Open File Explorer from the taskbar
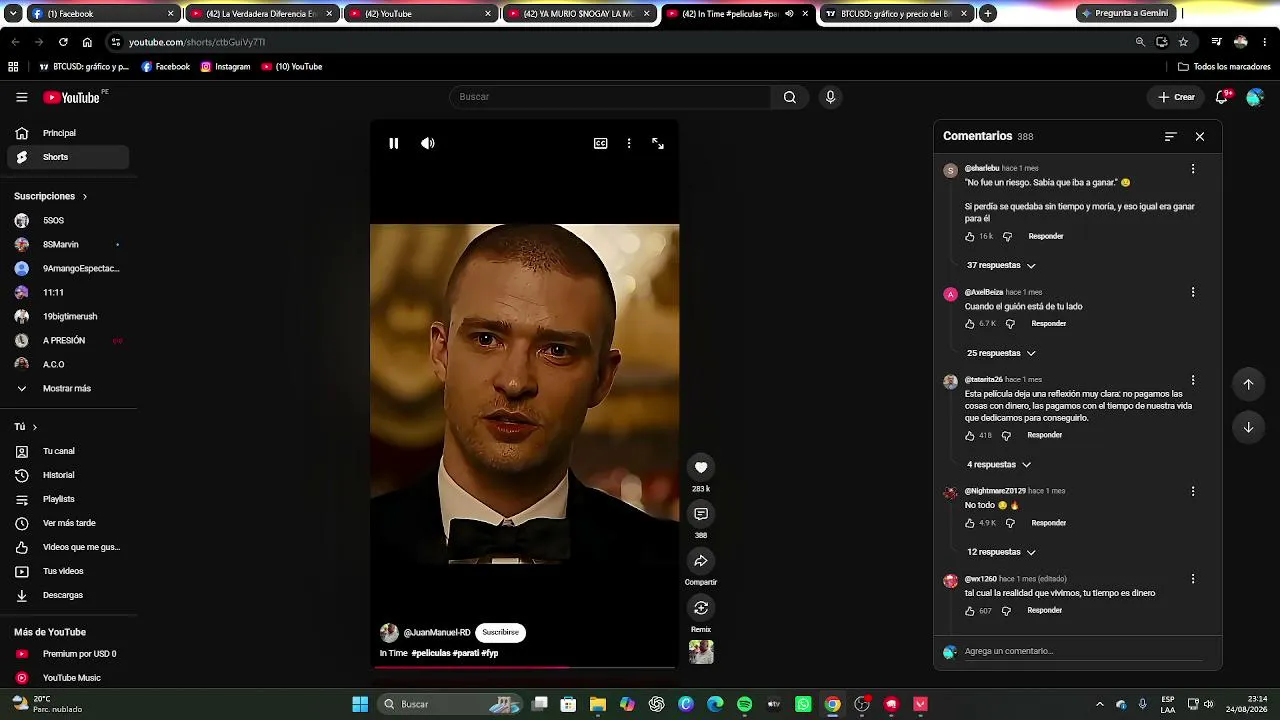The image size is (1280, 720). click(598, 704)
